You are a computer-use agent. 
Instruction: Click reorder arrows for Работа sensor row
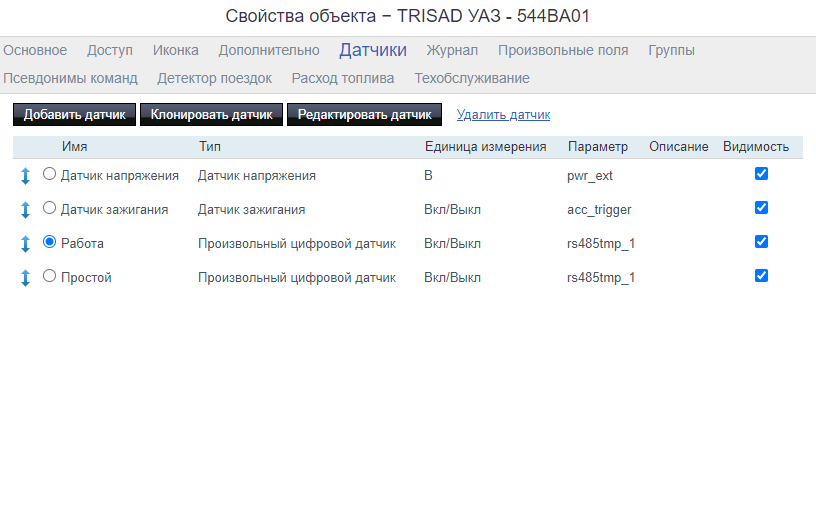[x=25, y=244]
